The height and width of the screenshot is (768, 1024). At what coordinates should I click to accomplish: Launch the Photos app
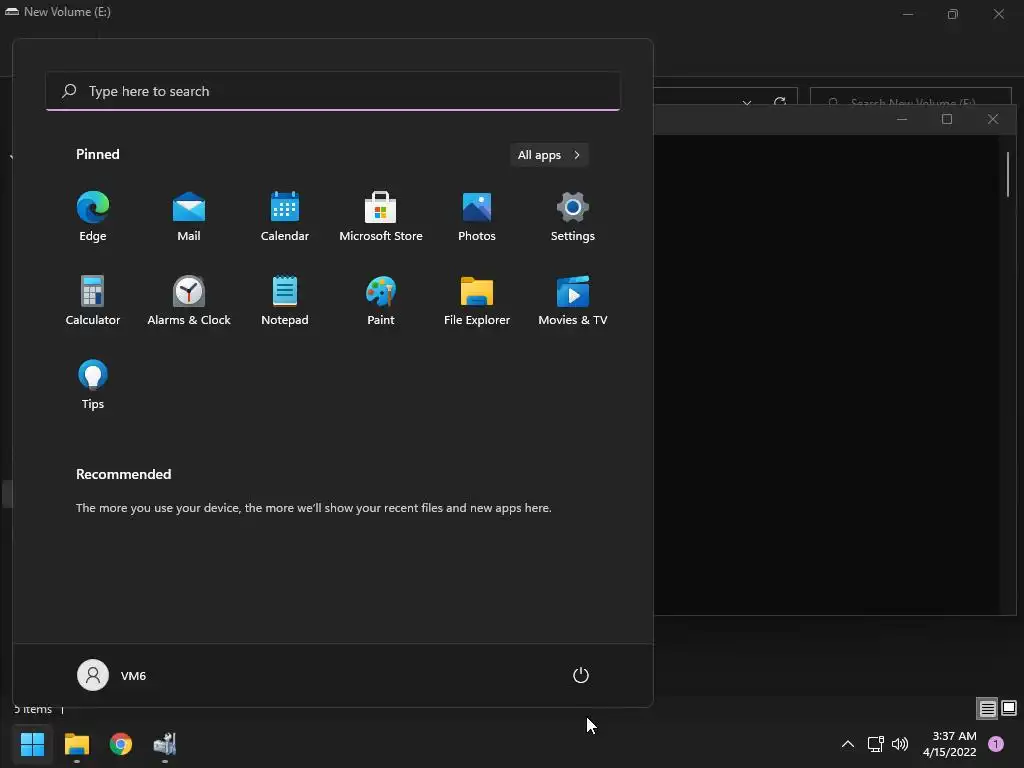pos(477,216)
